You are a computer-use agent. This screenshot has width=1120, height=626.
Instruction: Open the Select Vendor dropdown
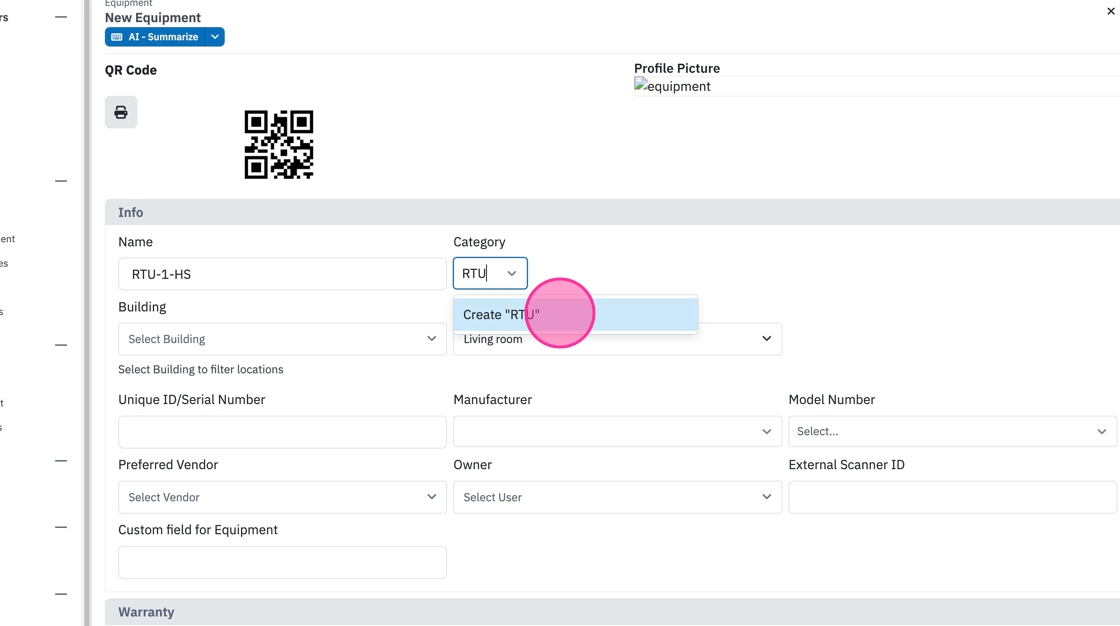tap(282, 497)
